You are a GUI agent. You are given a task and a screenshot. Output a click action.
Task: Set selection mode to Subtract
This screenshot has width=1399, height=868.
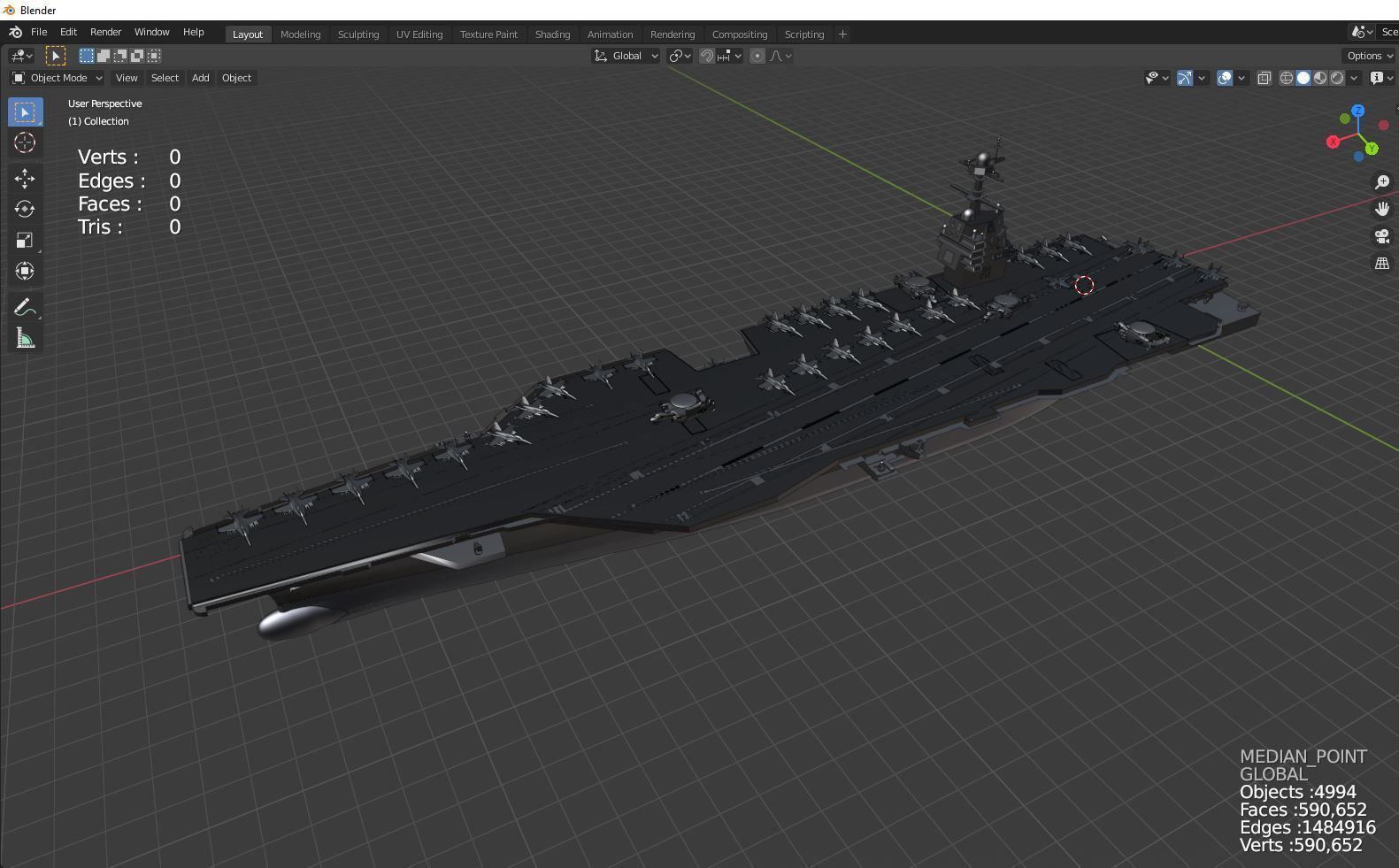pyautogui.click(x=120, y=56)
